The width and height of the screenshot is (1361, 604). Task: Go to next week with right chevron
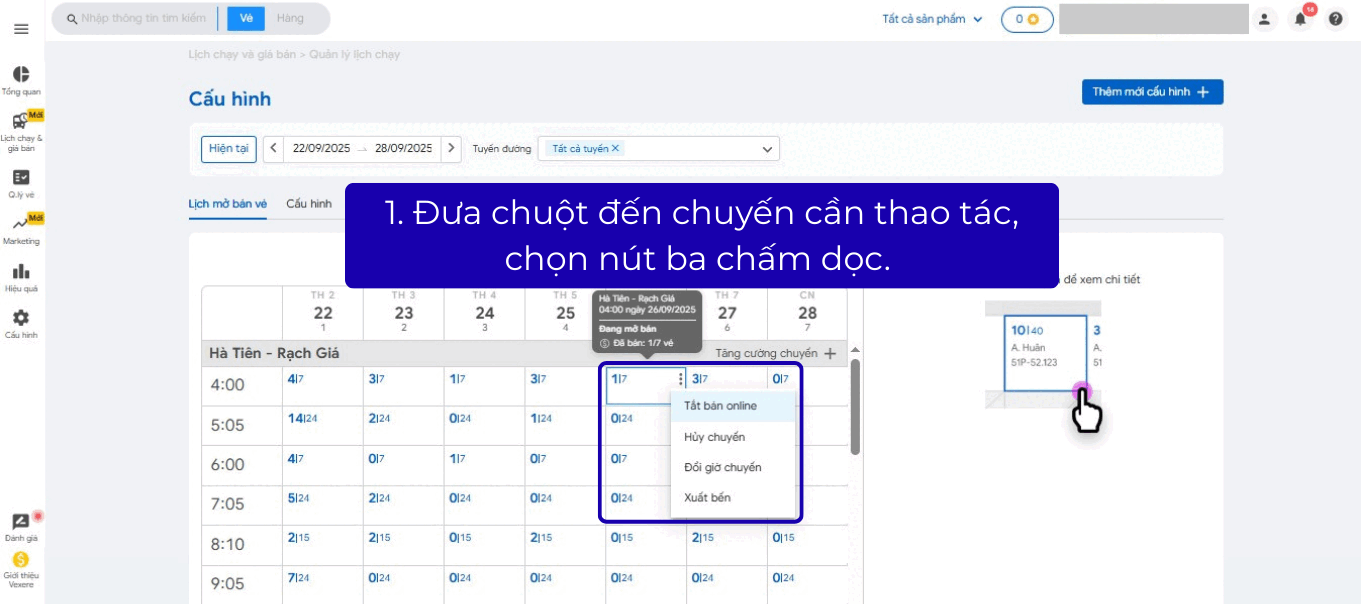452,148
